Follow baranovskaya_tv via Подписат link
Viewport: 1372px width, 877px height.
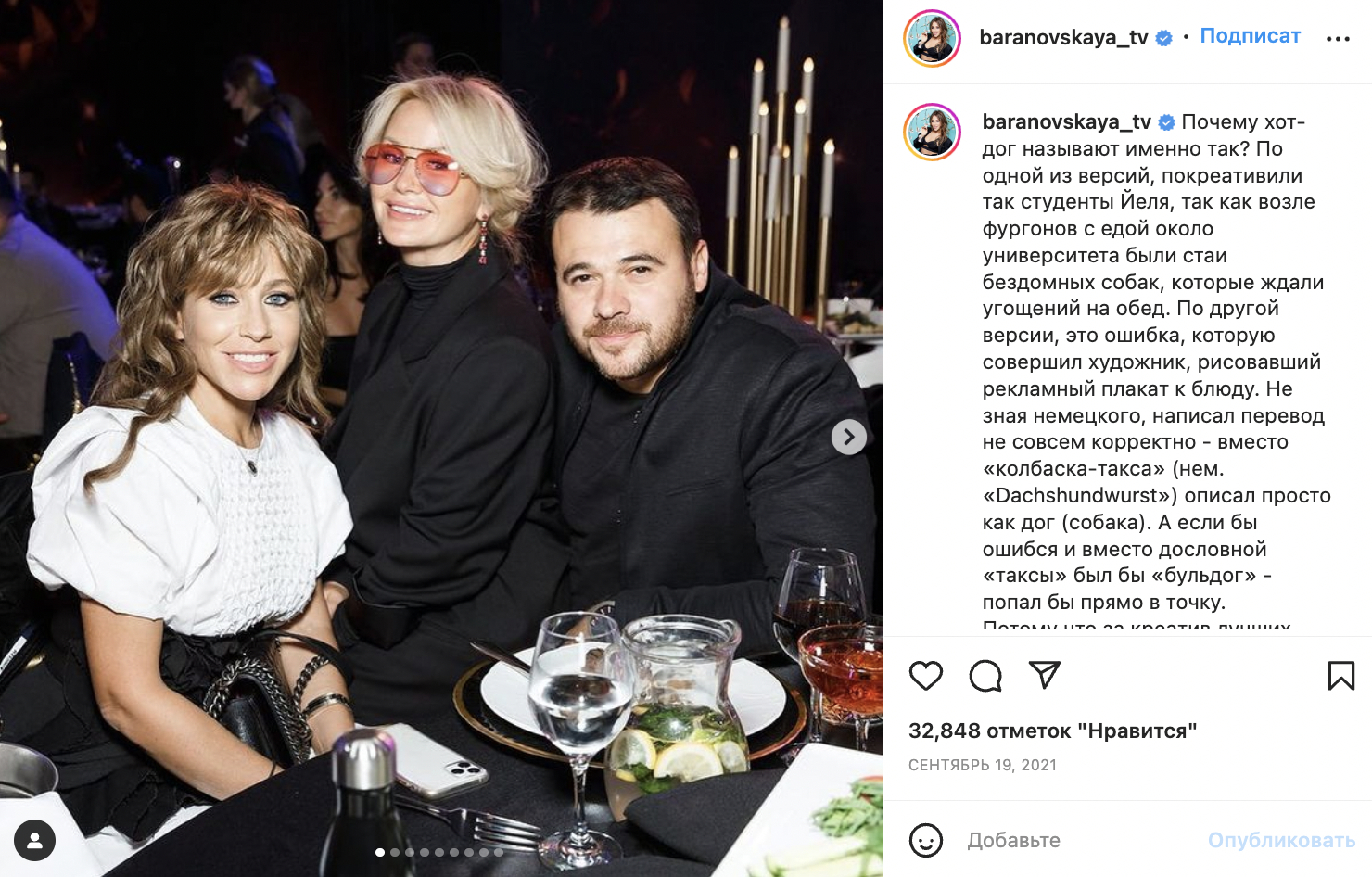point(1251,36)
